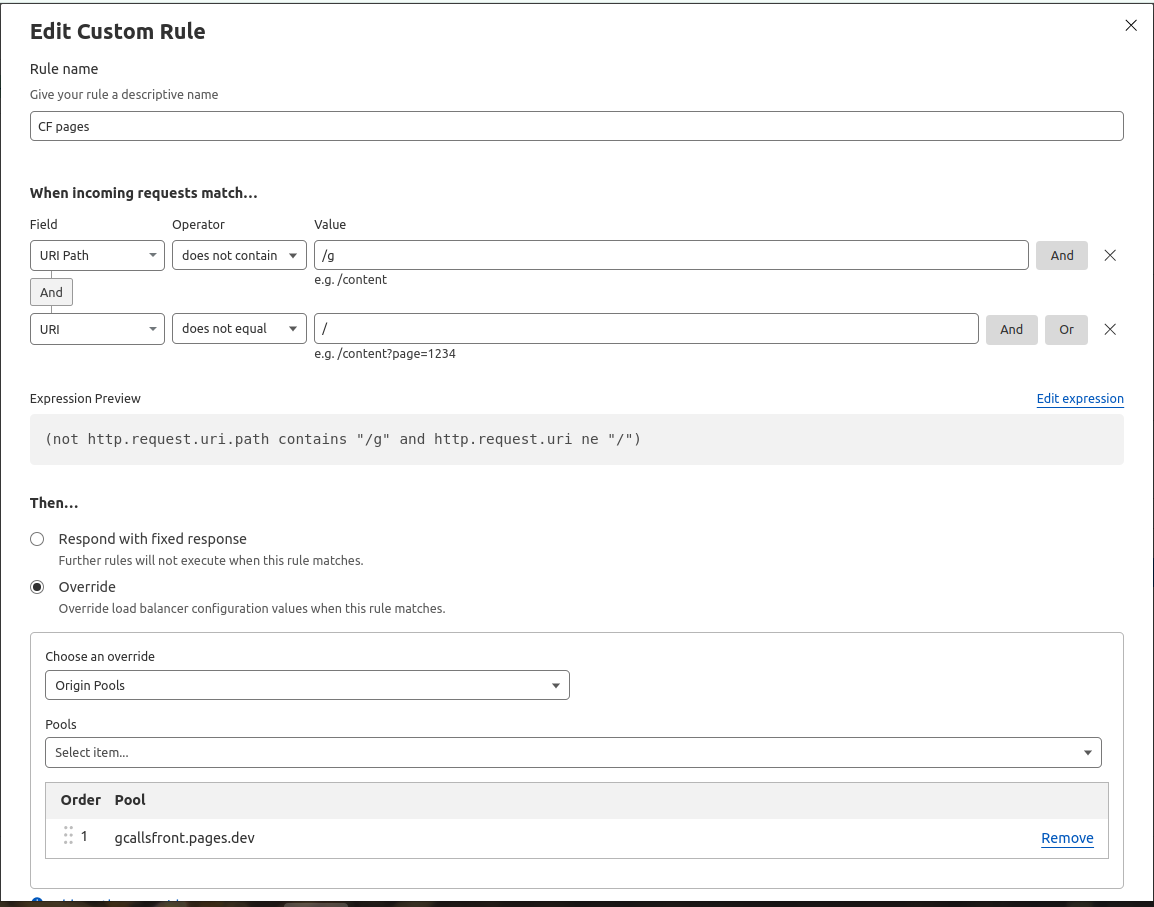Close the Edit Custom Rule dialog
Viewport: 1154px width, 907px height.
(1131, 26)
